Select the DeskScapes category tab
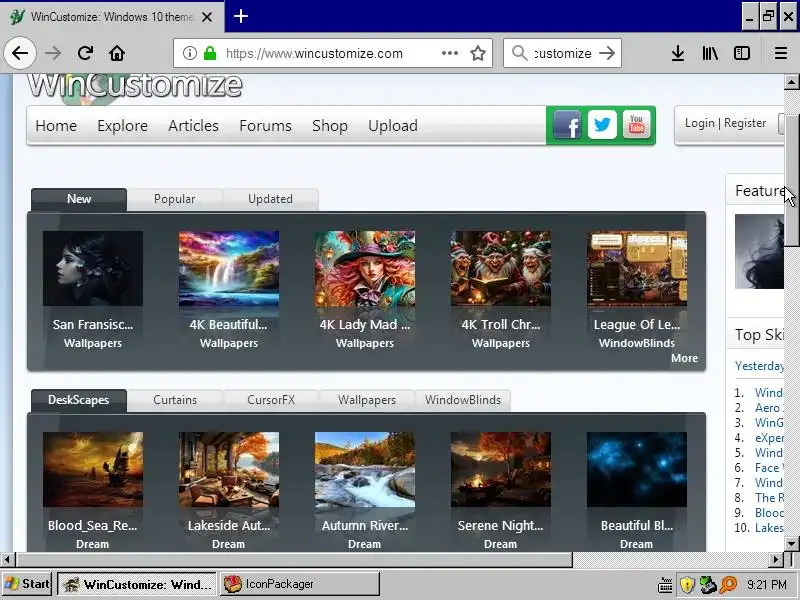The width and height of the screenshot is (800, 600). pos(79,400)
